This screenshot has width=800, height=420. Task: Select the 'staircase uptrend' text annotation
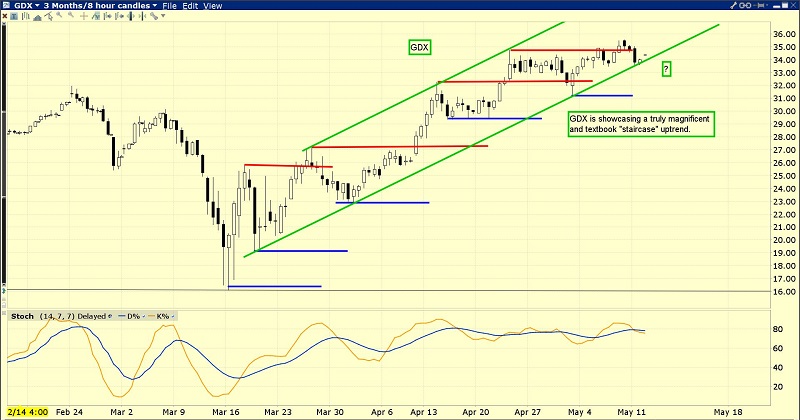point(641,124)
